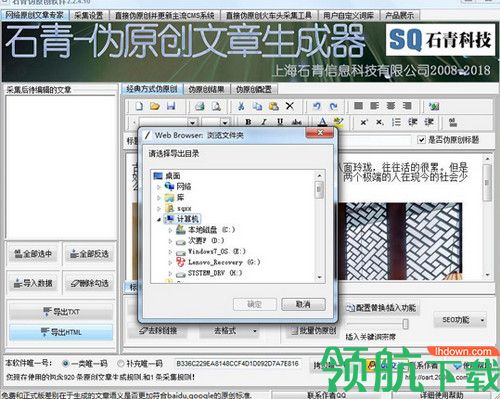Apply strikethrough formatting
The height and width of the screenshot is (399, 500).
pyautogui.click(x=296, y=122)
